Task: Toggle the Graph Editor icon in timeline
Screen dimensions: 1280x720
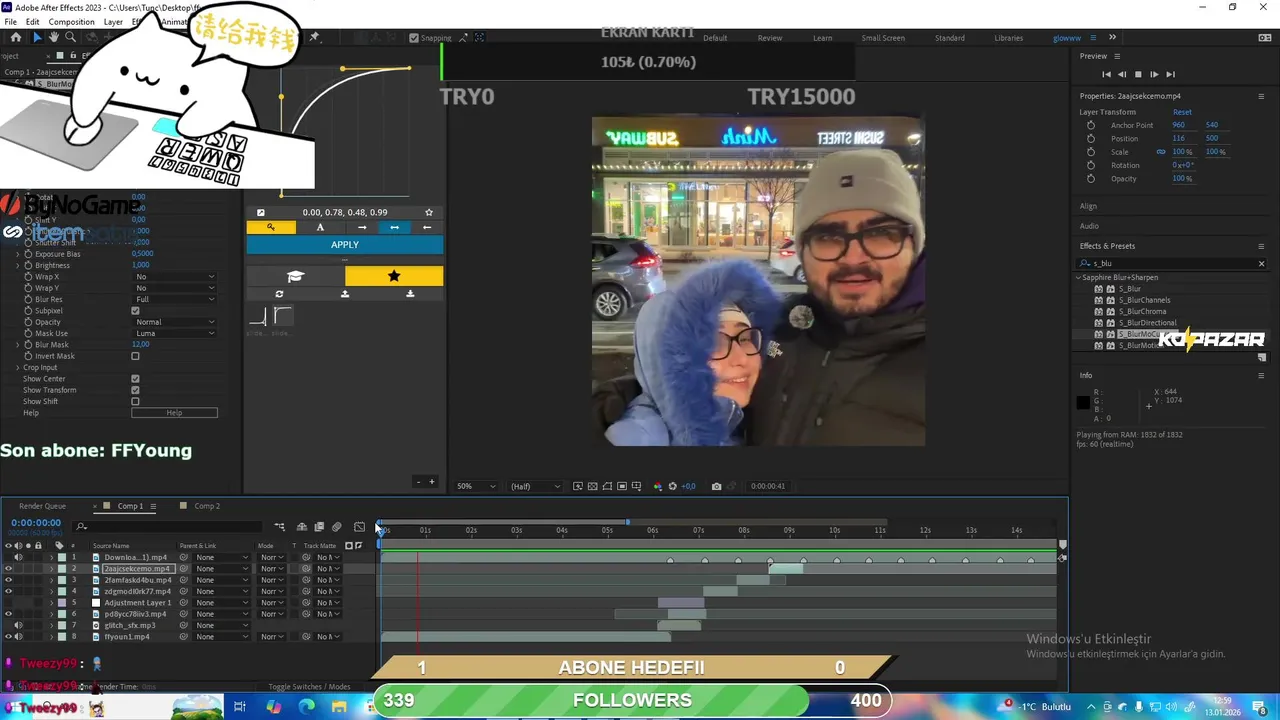Action: [359, 527]
